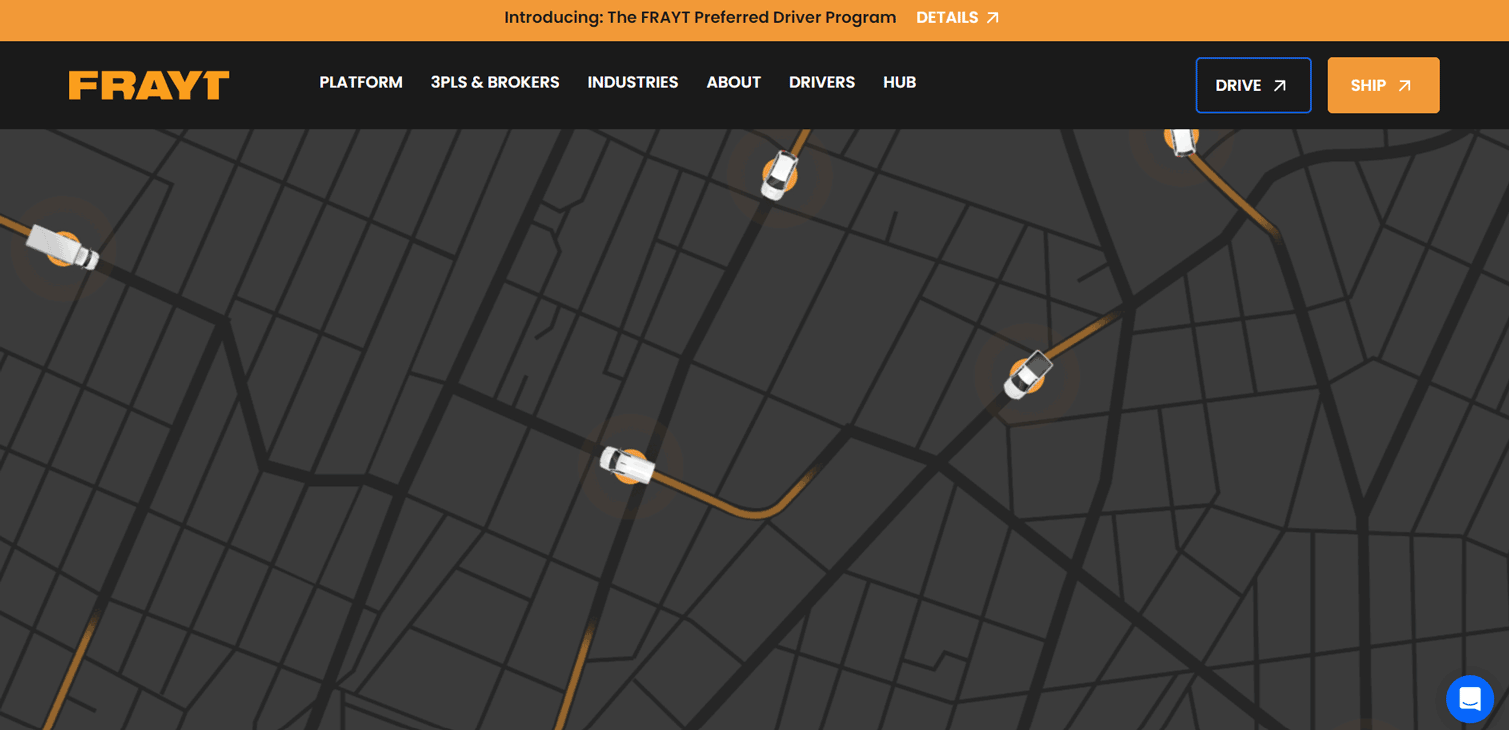Go to the DRIVERS page
Screen dimensions: 1509x730
click(821, 82)
